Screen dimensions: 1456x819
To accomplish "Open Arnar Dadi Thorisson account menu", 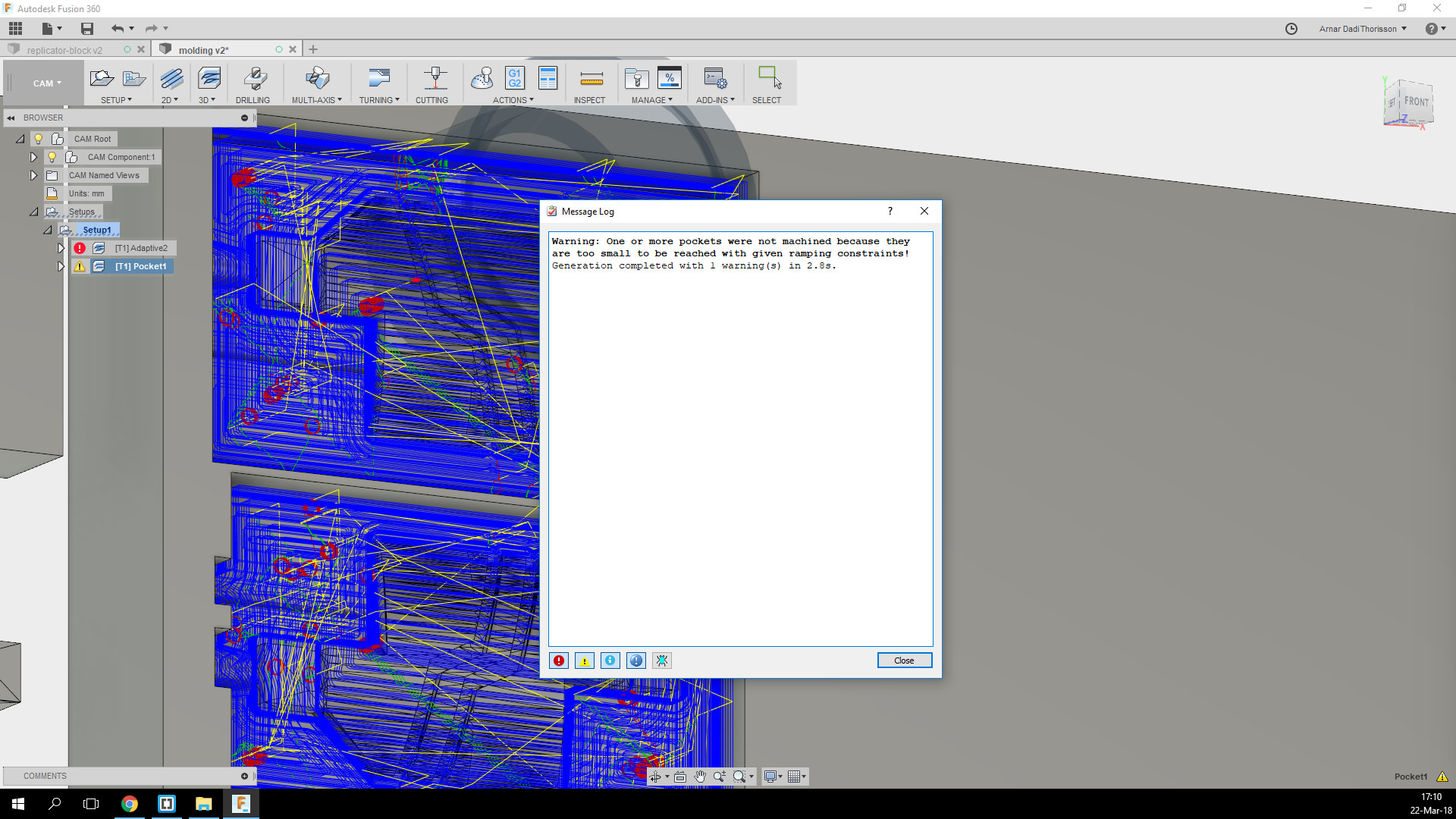I will tap(1362, 29).
